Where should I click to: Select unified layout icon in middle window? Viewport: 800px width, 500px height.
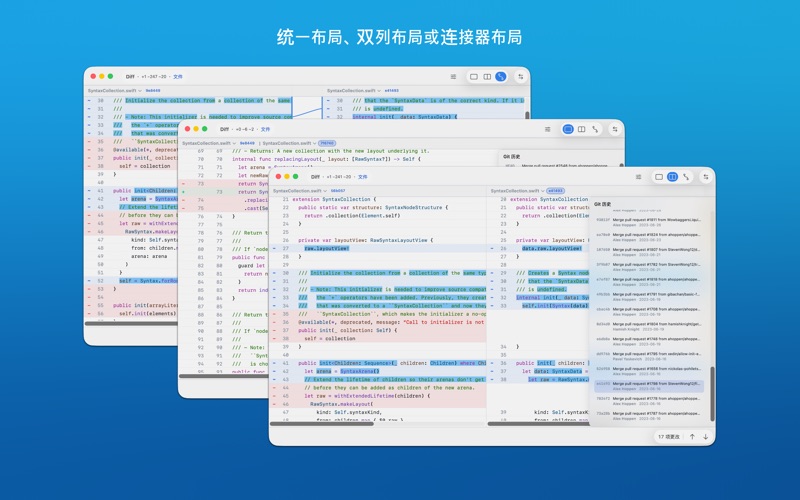pos(568,130)
